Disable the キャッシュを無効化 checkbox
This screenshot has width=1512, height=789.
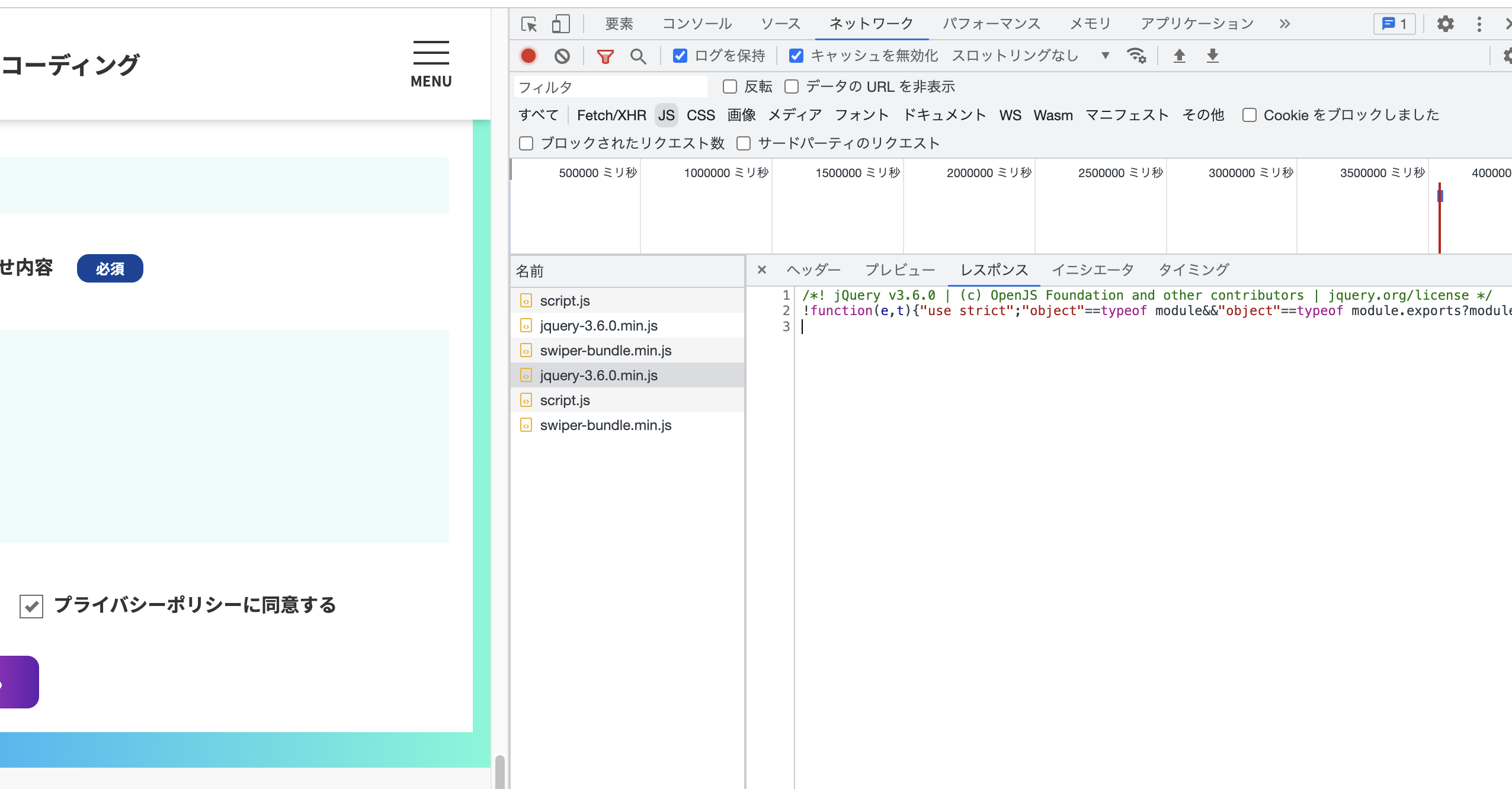point(796,56)
